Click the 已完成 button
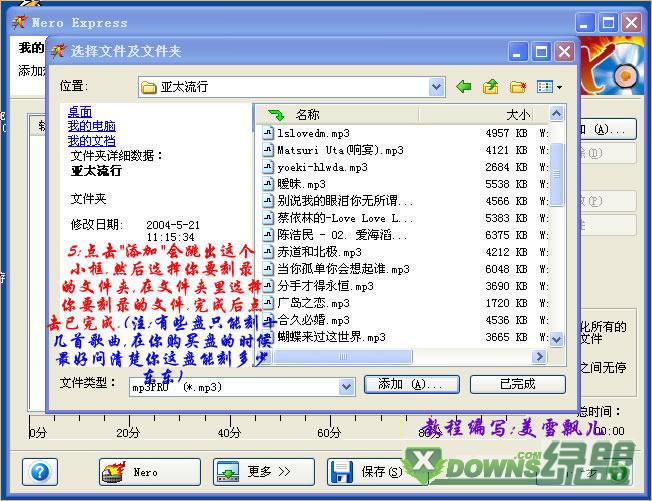652x501 pixels. point(518,384)
